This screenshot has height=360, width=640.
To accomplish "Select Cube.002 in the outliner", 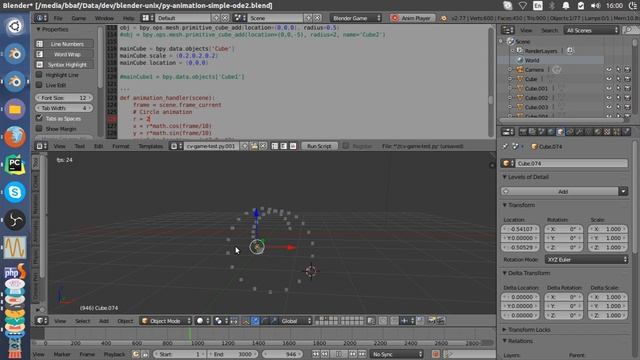I will (536, 98).
